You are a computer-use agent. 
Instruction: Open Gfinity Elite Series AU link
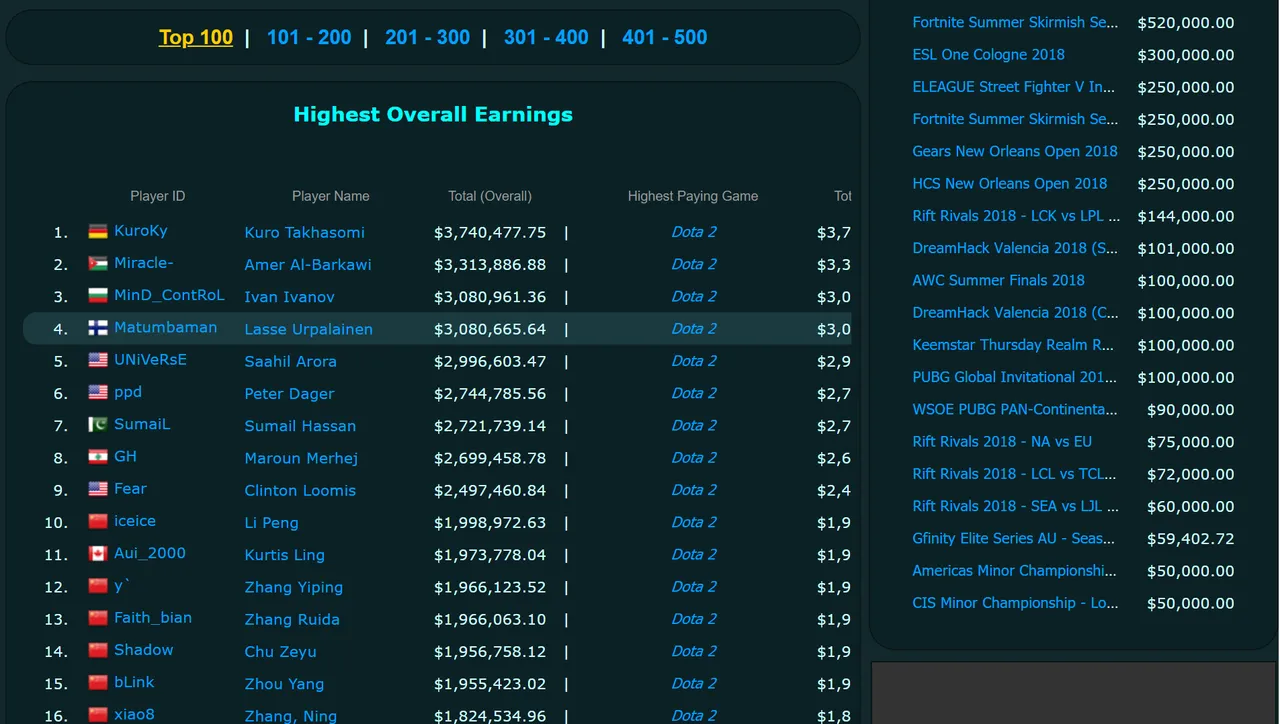tap(1013, 538)
